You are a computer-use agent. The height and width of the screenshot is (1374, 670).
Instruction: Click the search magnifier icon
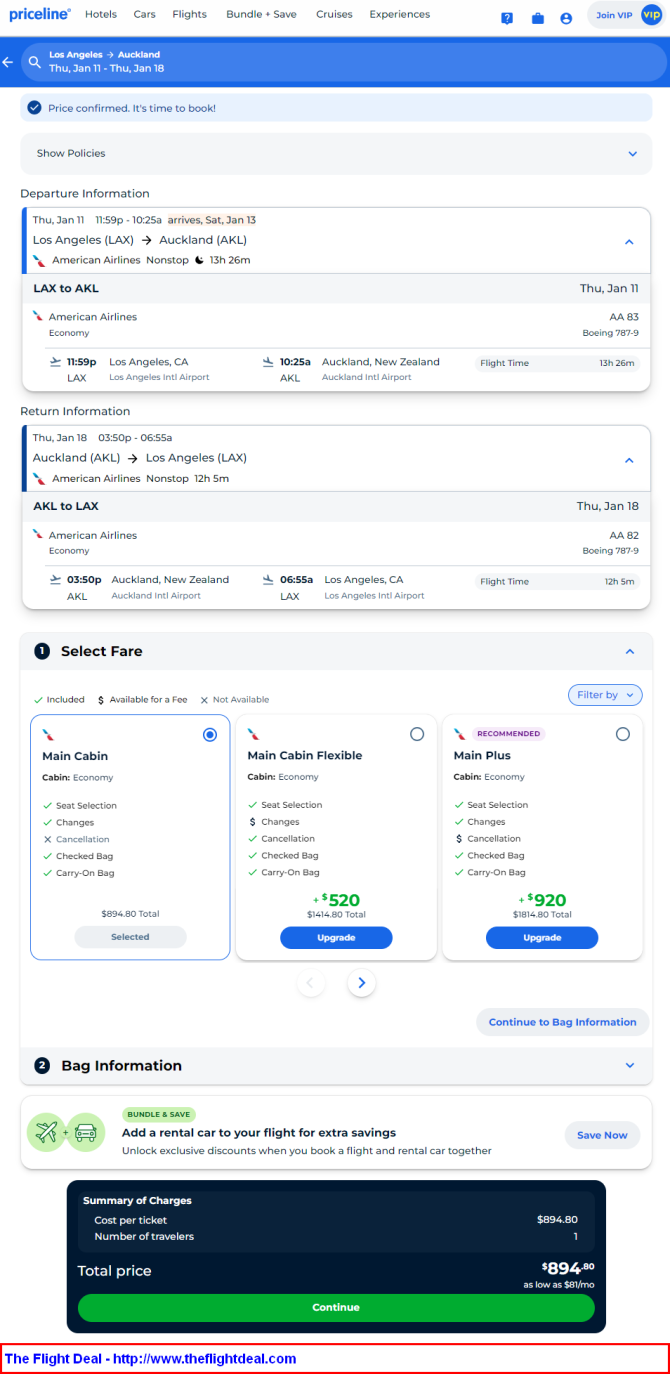(x=35, y=62)
